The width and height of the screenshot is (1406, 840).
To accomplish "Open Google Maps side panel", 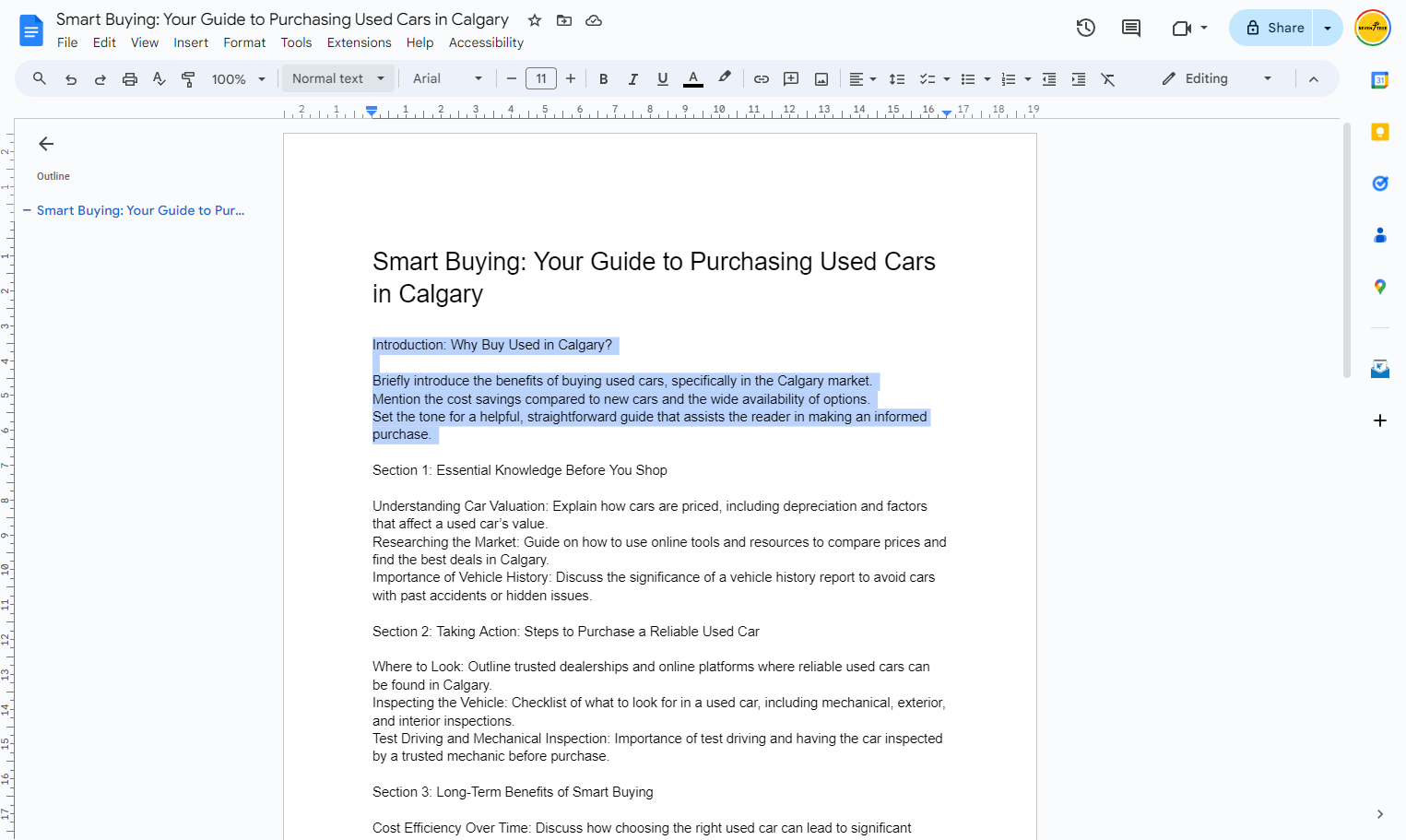I will click(x=1380, y=287).
